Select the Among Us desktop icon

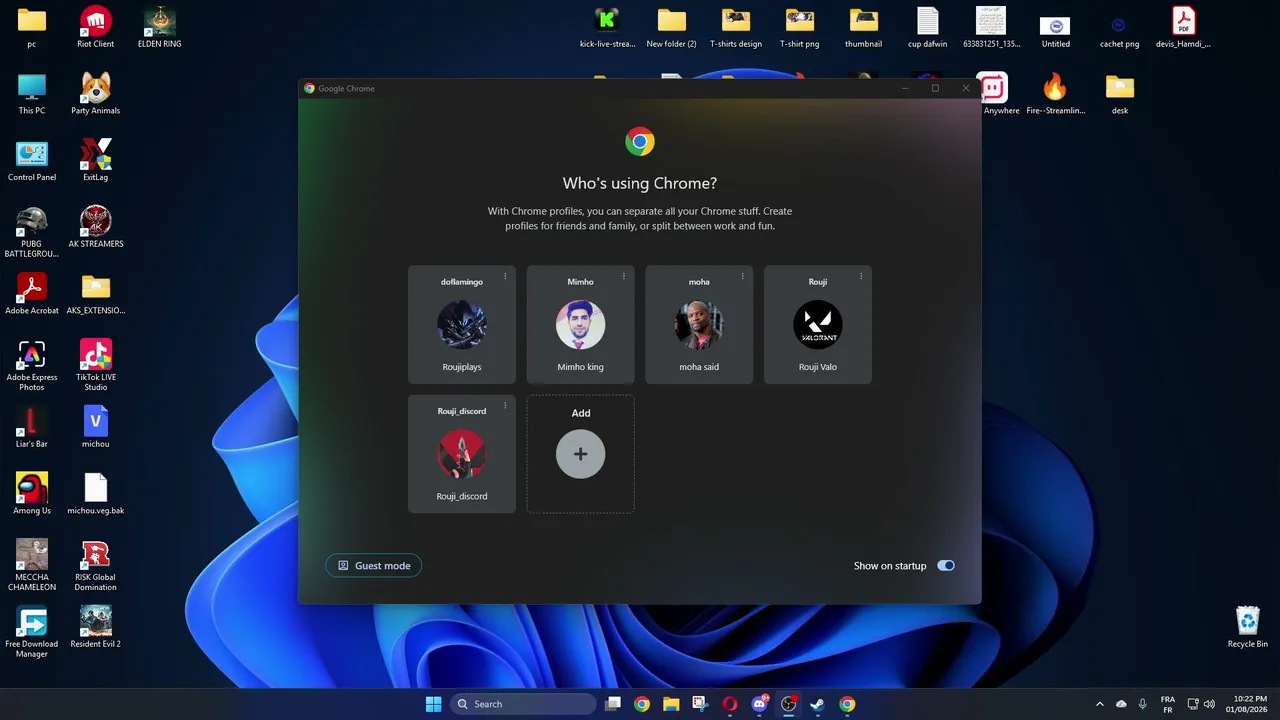click(32, 494)
